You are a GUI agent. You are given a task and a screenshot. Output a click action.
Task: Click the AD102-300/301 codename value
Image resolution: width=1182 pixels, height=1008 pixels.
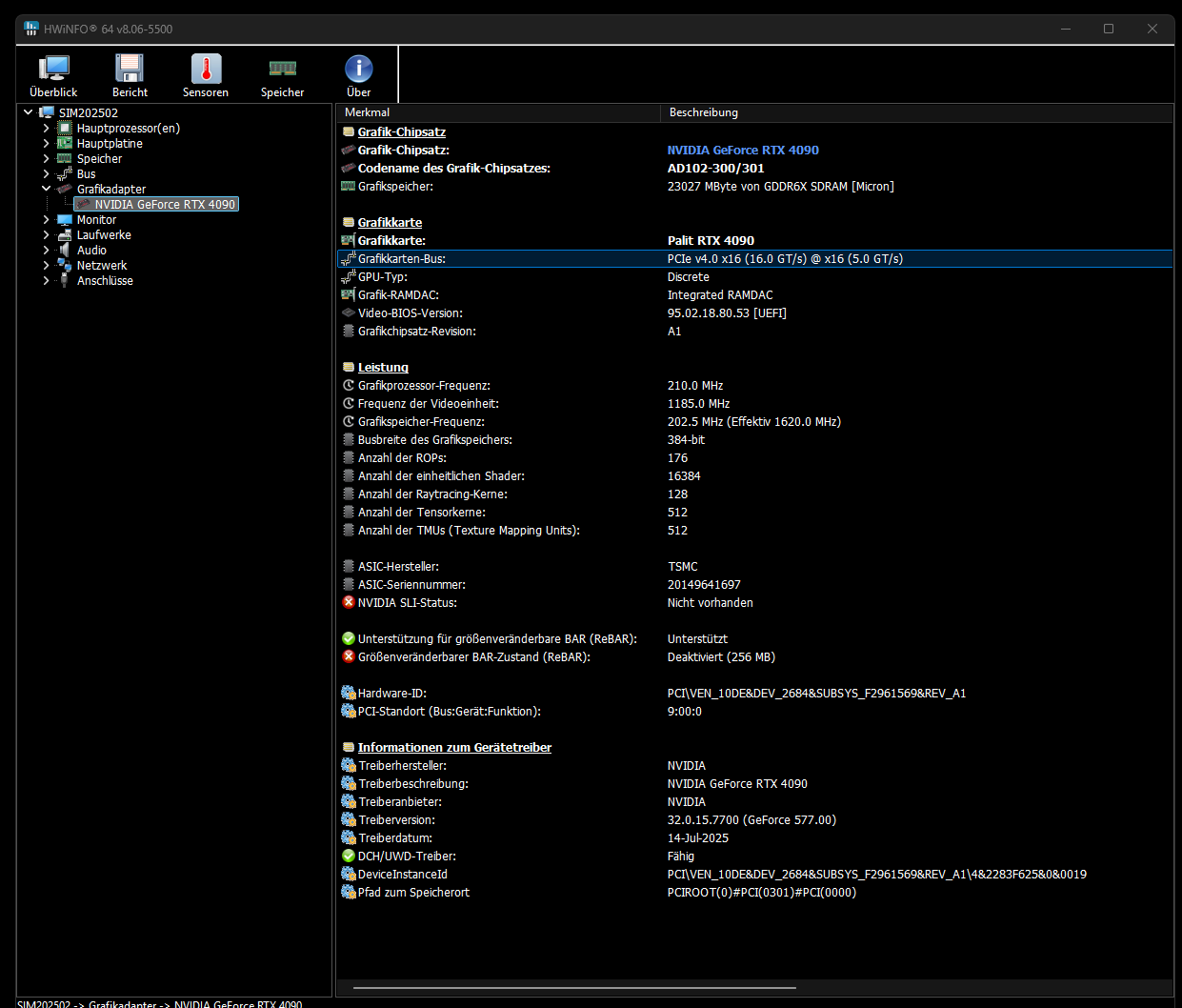[x=715, y=168]
